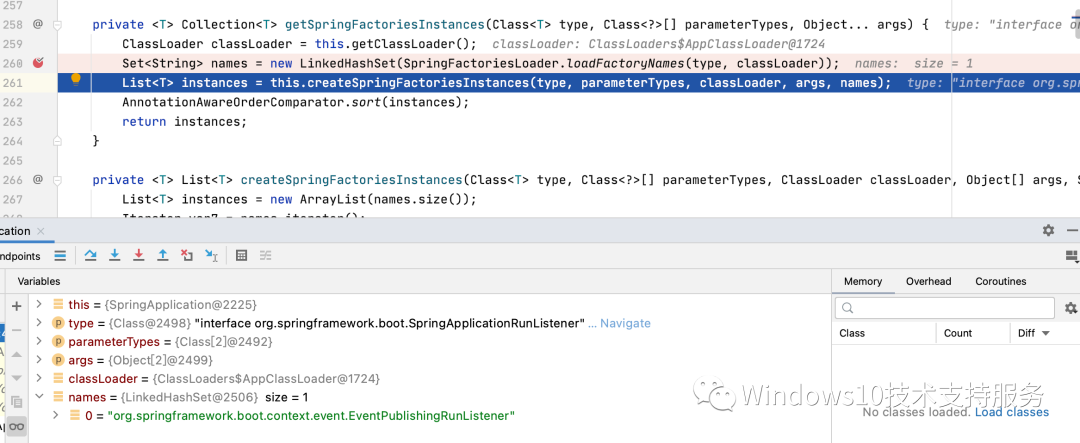Expand the 'type' variable node

tap(39, 322)
